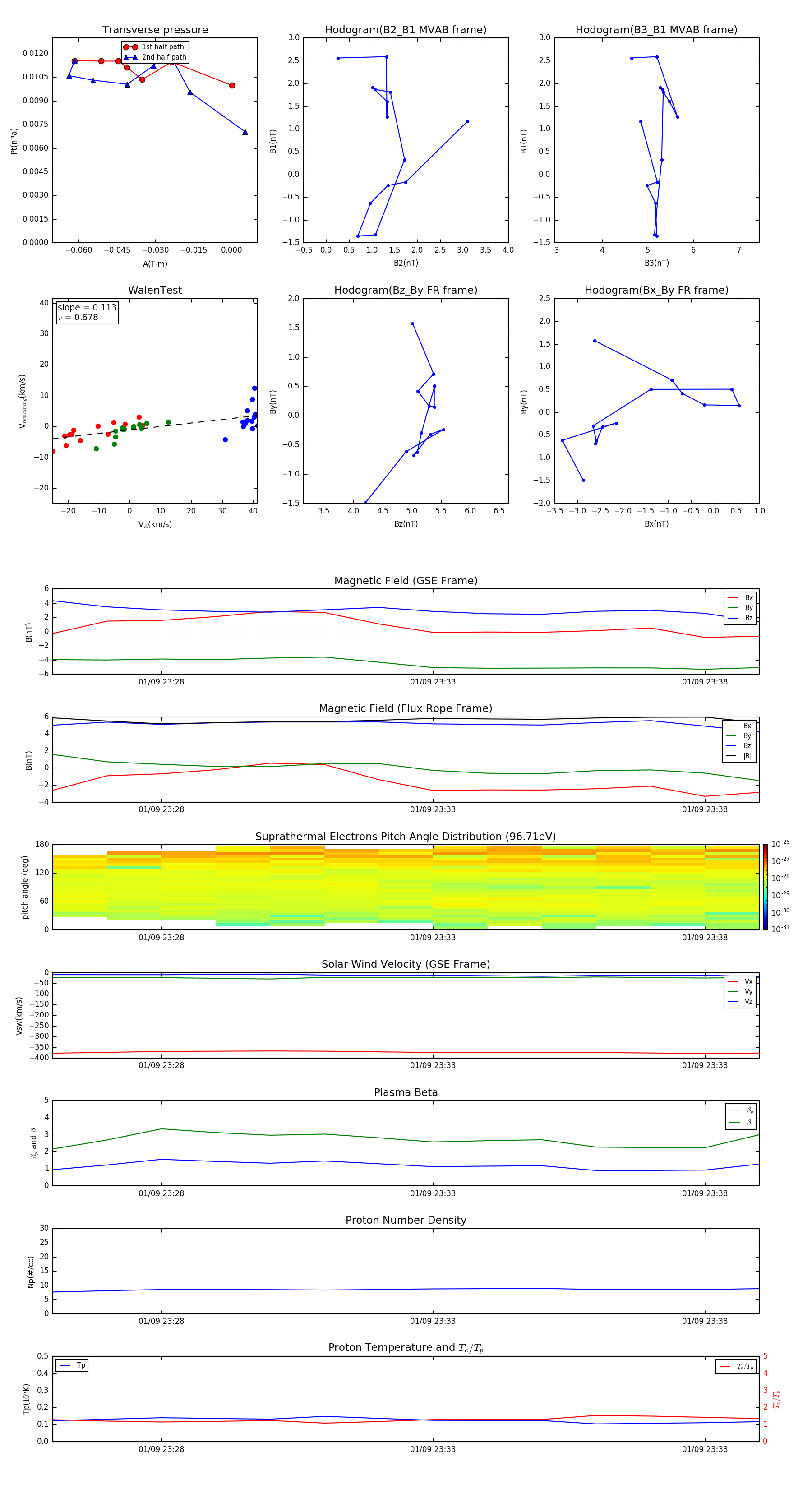Click the βp legend entry in Plasma Beta
The image size is (812, 1489).
click(741, 1111)
